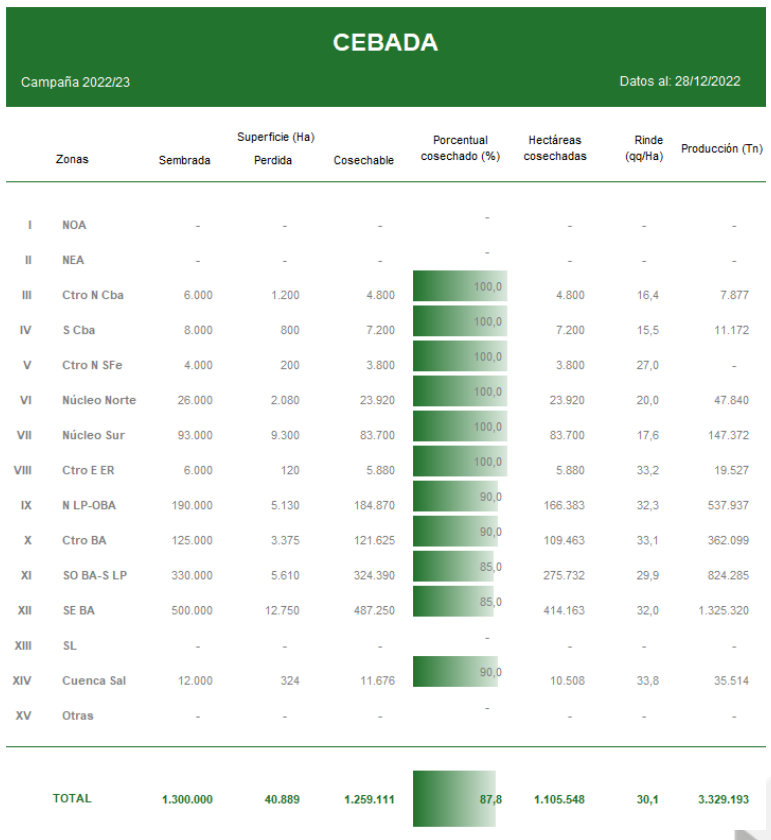Click the 85,0 progress bar for SE BA
The image size is (771, 840).
click(452, 602)
